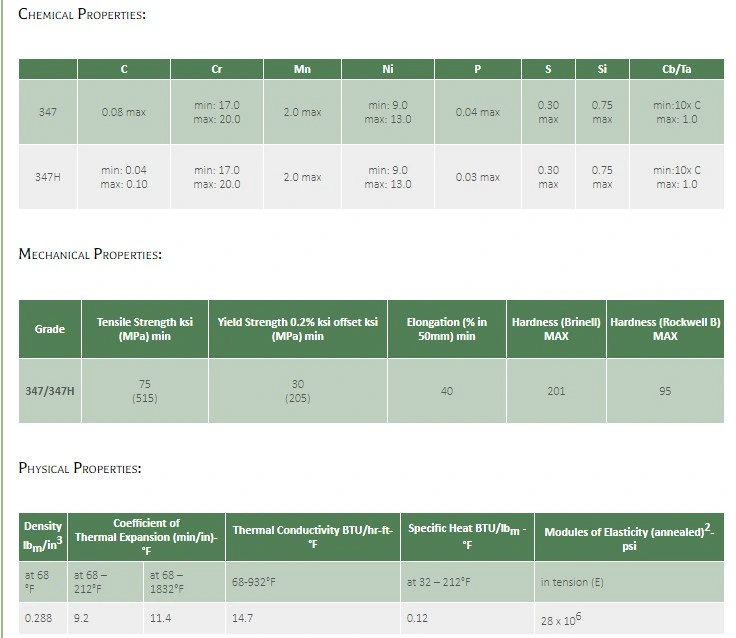Select the Mn column header
The height and width of the screenshot is (638, 736).
pos(302,69)
